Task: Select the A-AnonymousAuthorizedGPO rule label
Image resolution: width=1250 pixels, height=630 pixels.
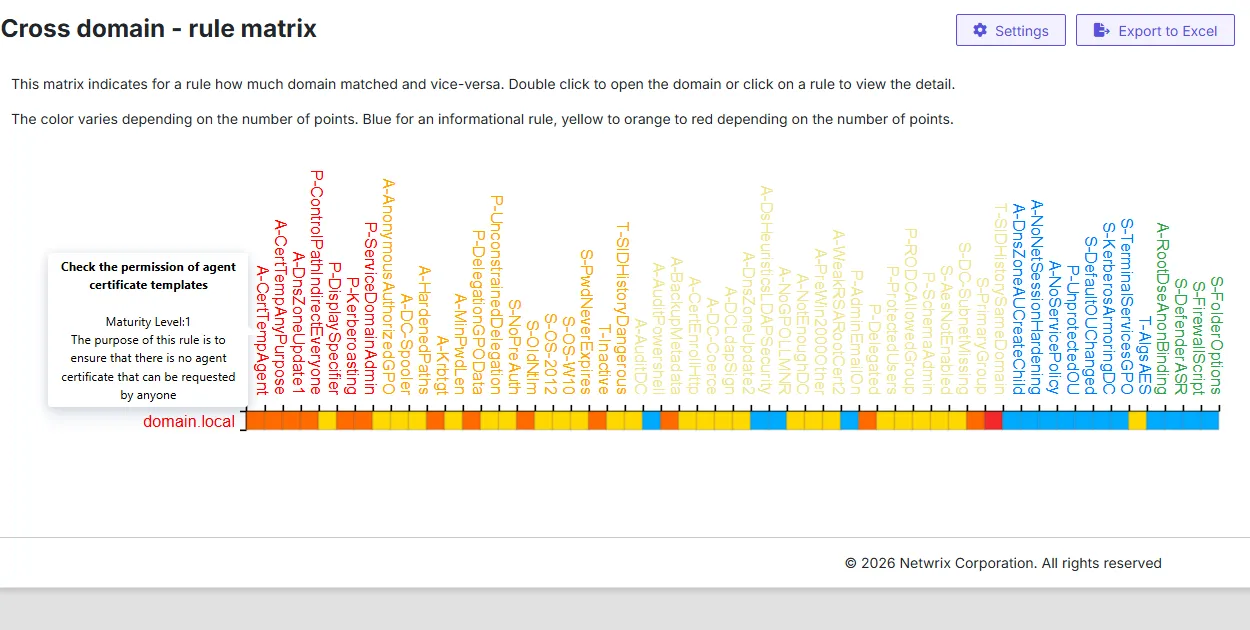Action: pos(388,287)
